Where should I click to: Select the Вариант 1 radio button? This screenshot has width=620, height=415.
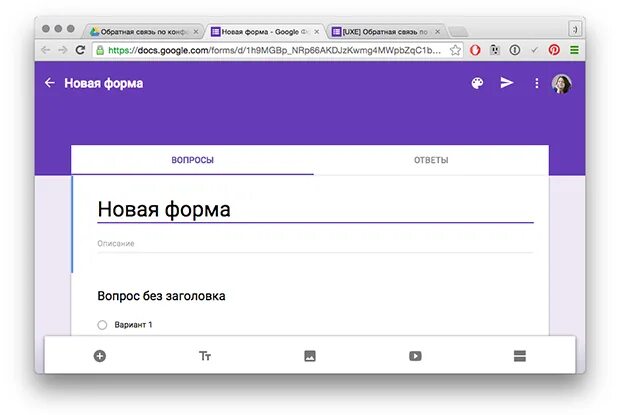[x=102, y=325]
